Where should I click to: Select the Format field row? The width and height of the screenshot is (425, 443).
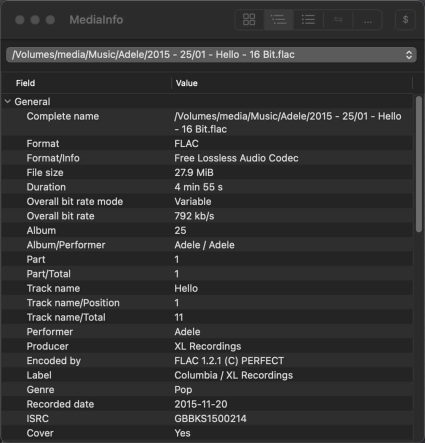[x=207, y=144]
